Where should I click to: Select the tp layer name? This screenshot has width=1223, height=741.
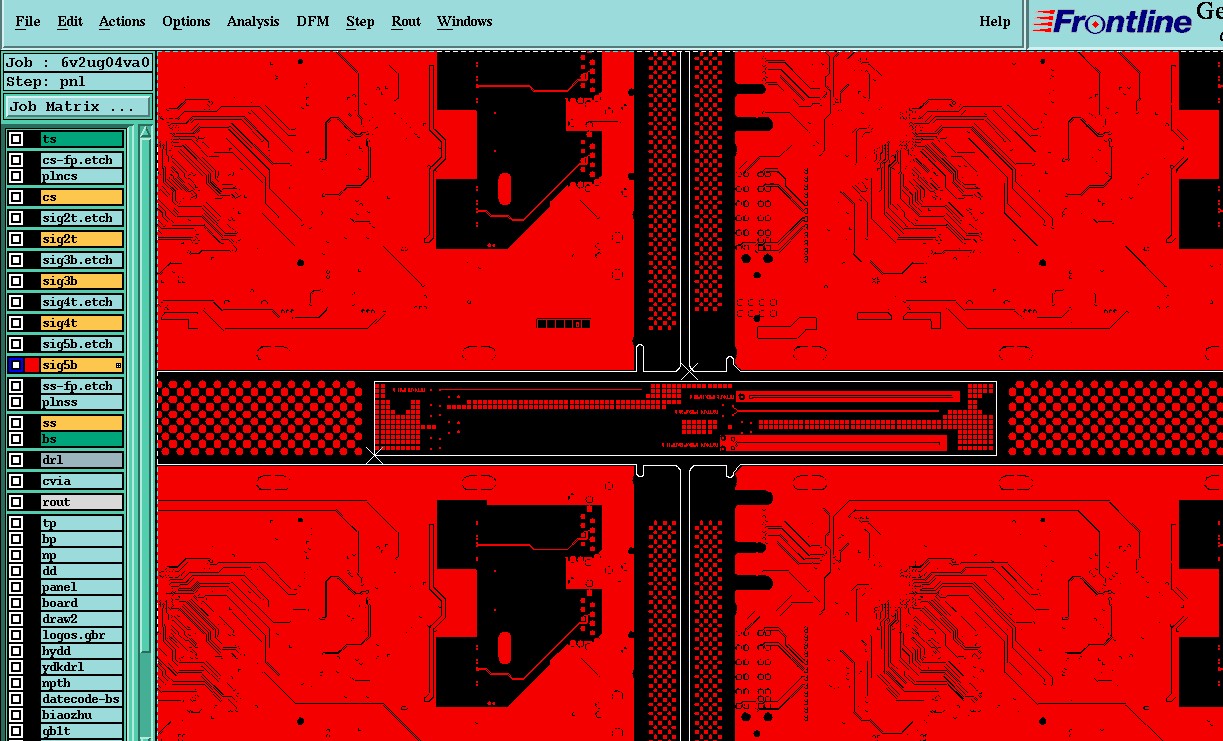click(82, 523)
